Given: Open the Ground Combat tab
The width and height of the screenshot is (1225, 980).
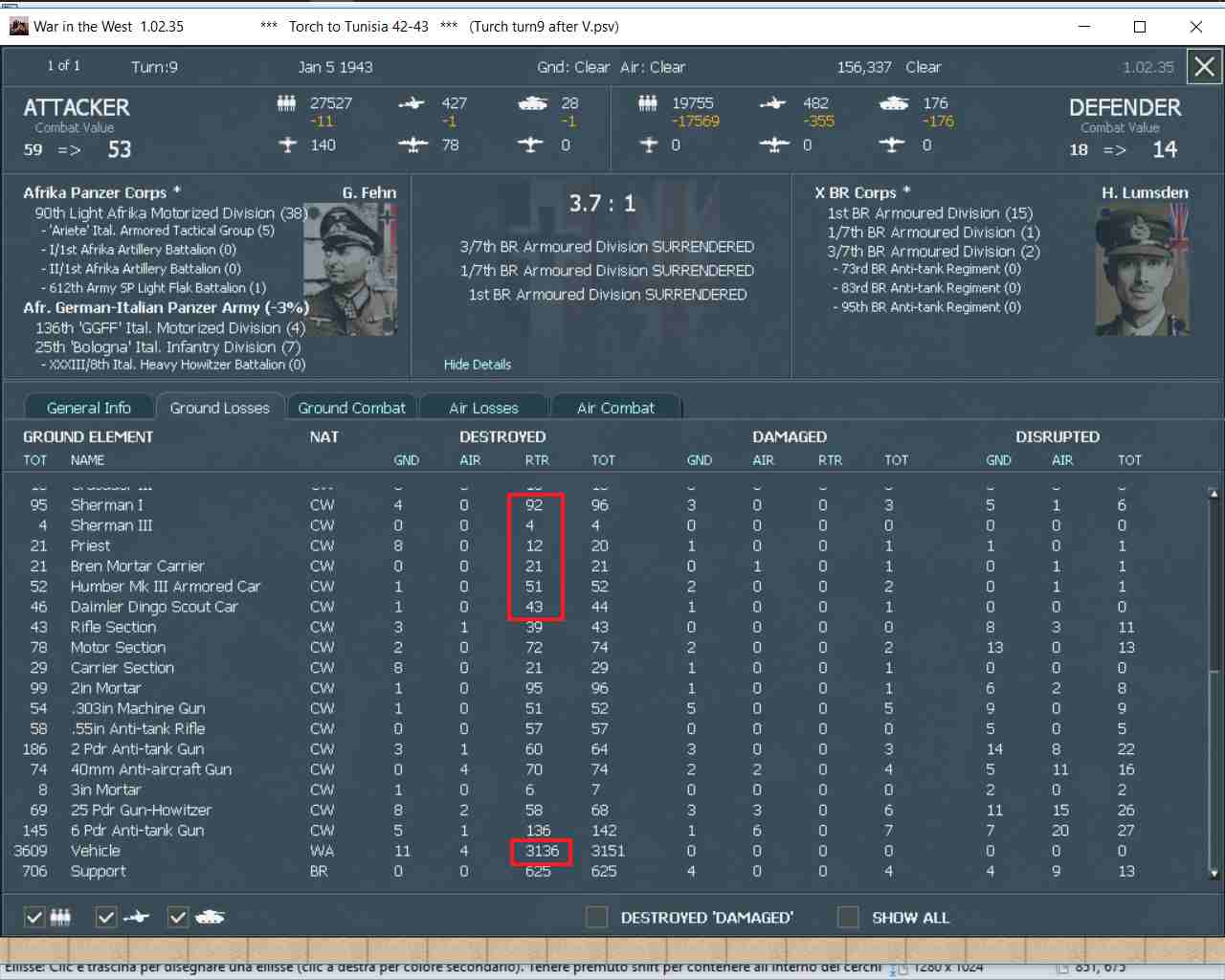Looking at the screenshot, I should coord(351,408).
